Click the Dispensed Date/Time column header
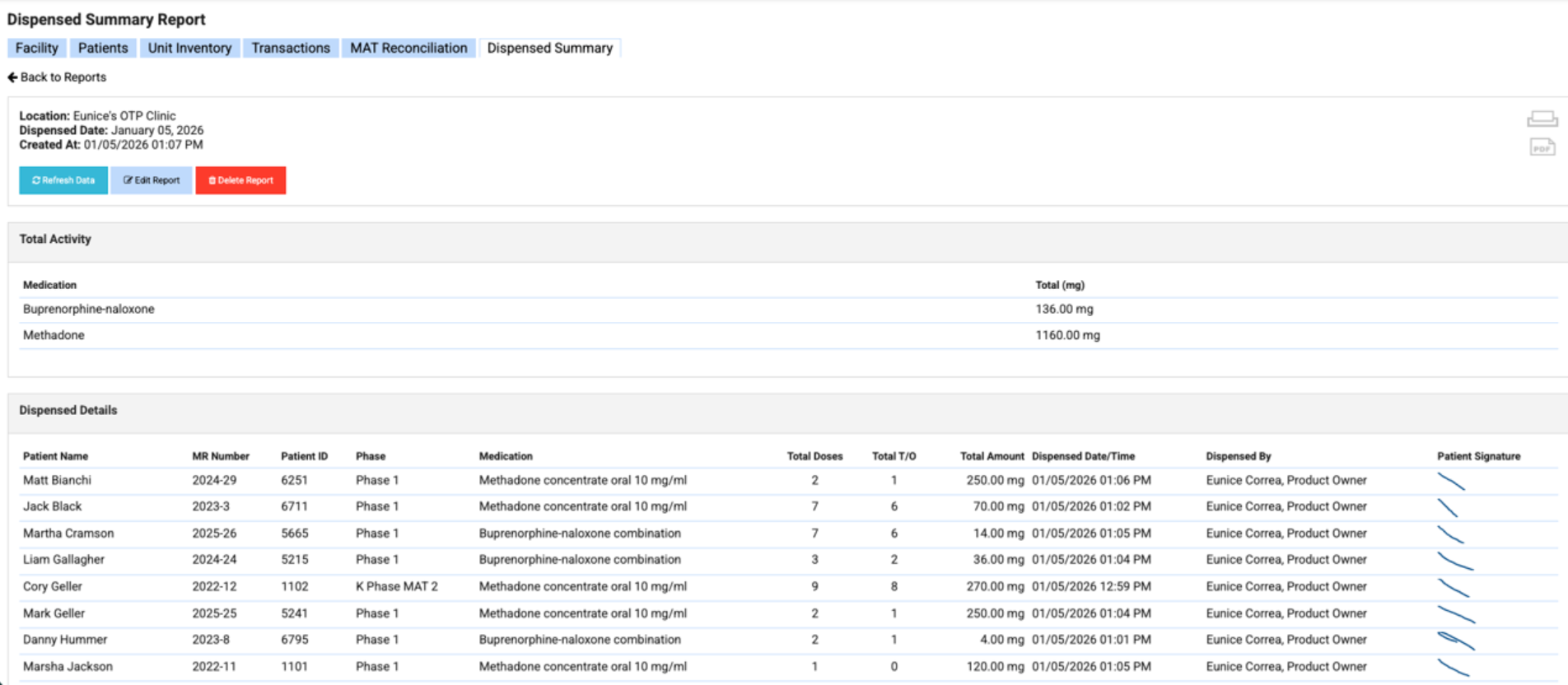 coord(1083,456)
